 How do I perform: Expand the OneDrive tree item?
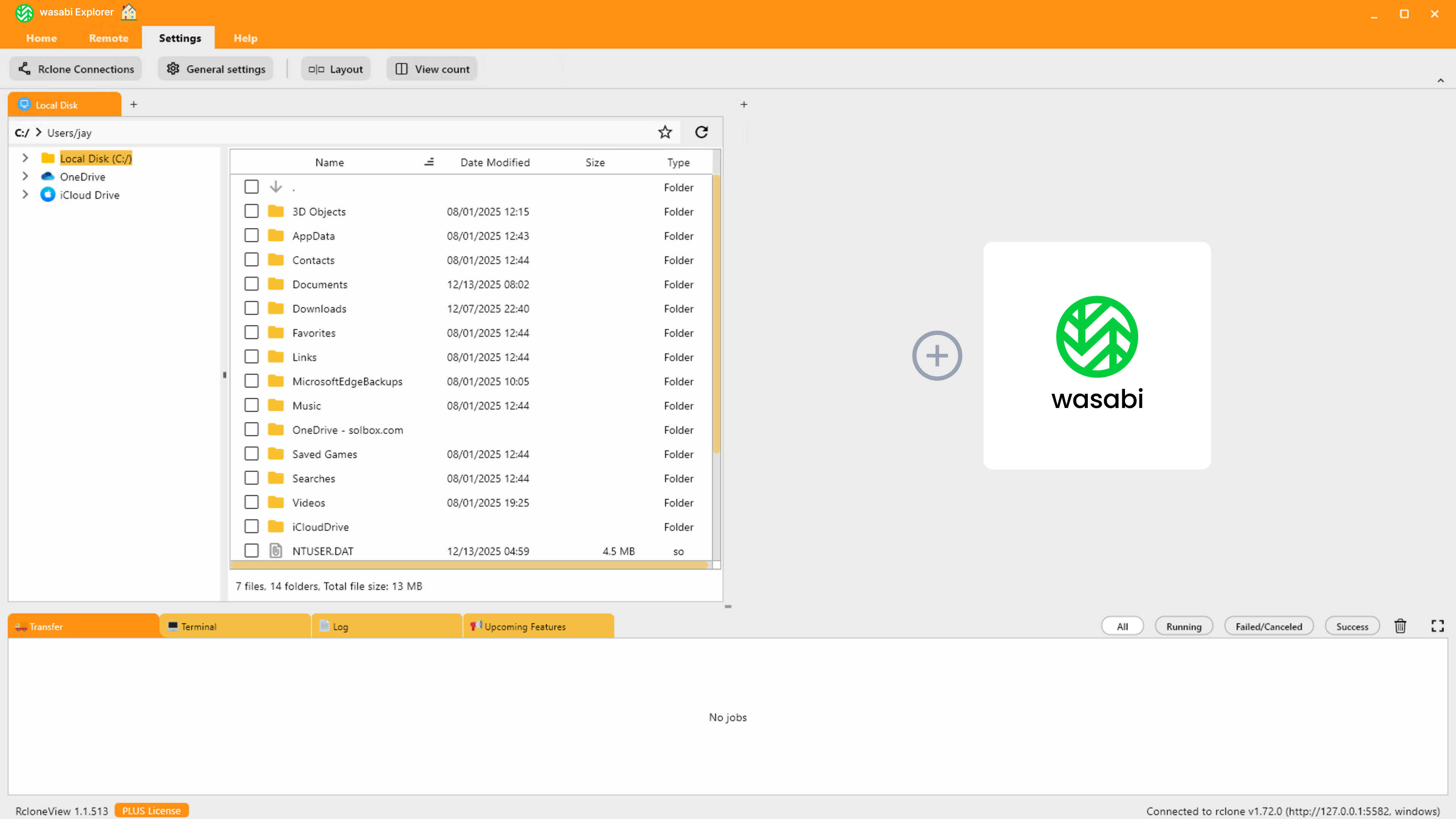[25, 176]
